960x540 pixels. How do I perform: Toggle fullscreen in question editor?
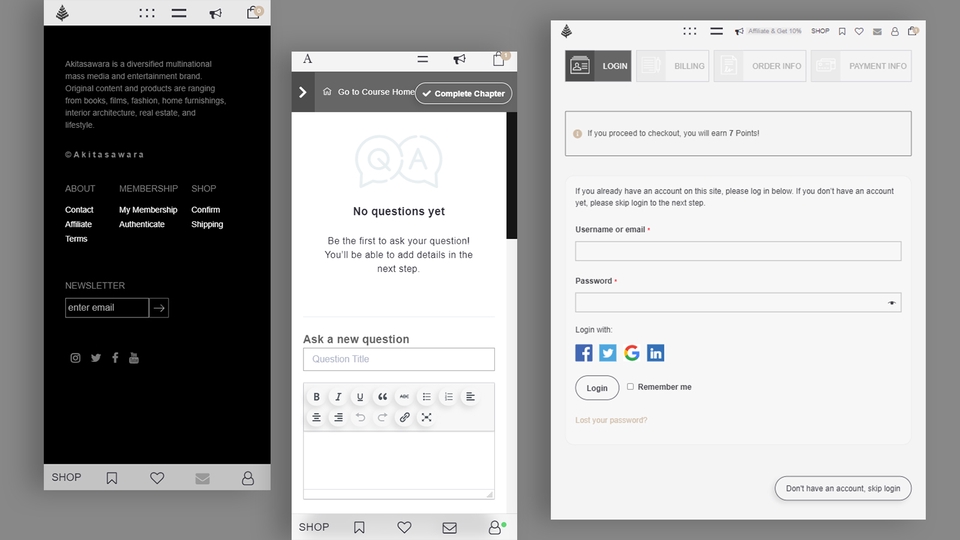point(426,418)
